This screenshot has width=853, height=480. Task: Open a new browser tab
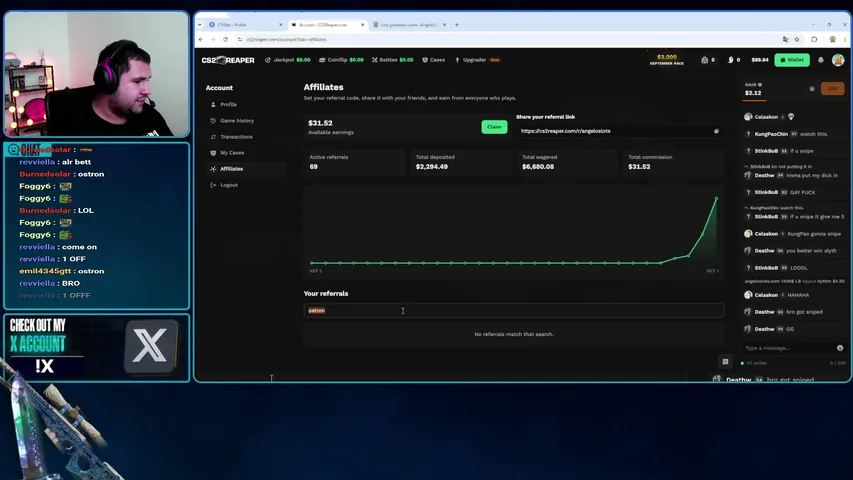coord(457,24)
